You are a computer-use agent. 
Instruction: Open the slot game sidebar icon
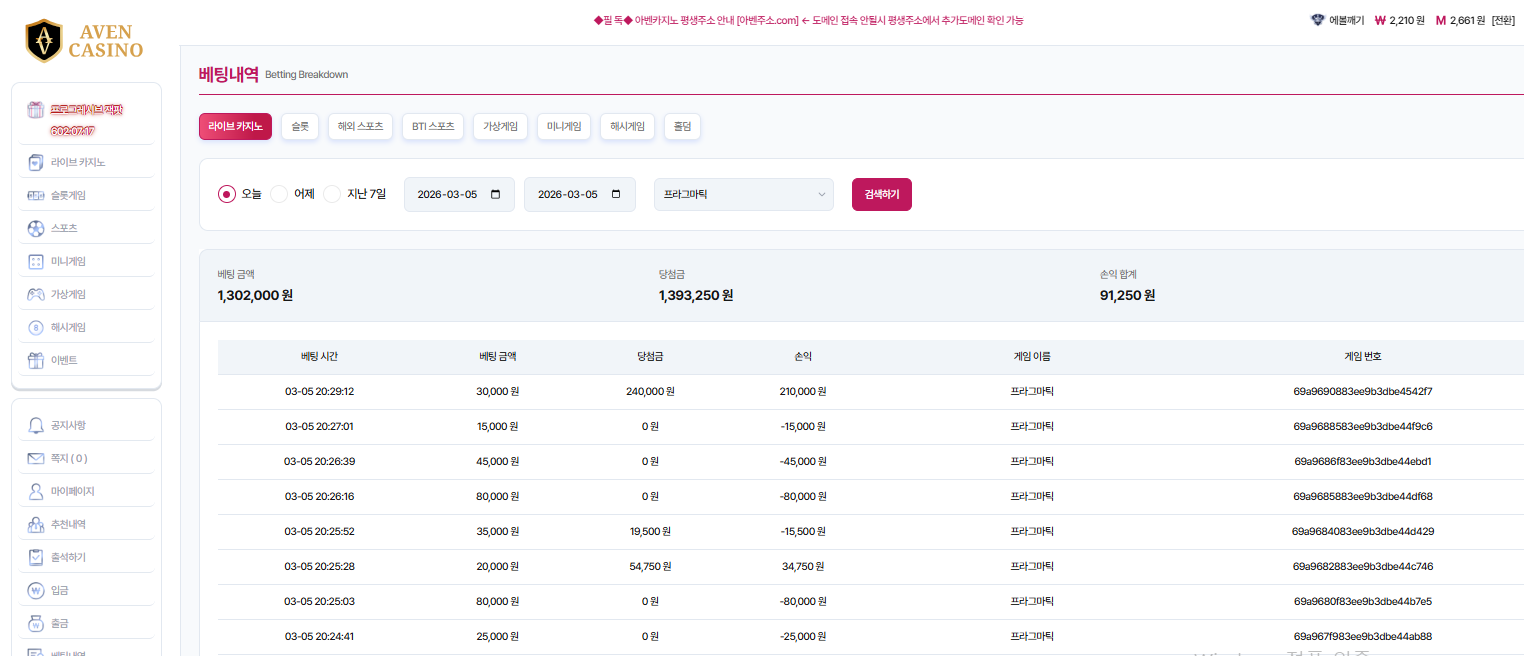(x=36, y=195)
